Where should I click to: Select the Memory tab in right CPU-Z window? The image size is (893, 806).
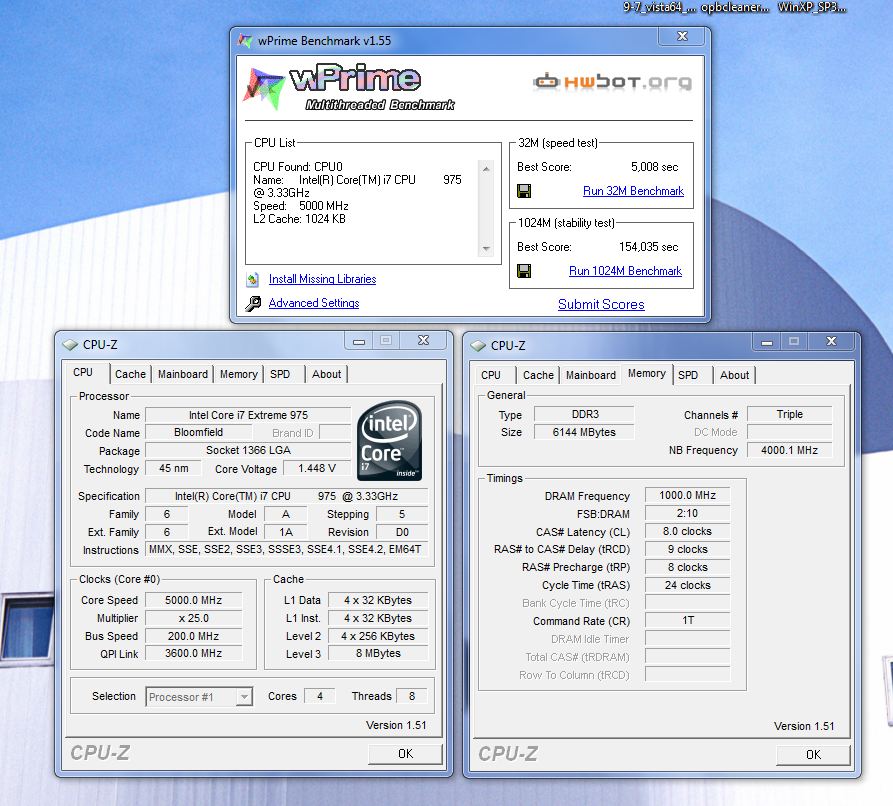[646, 374]
